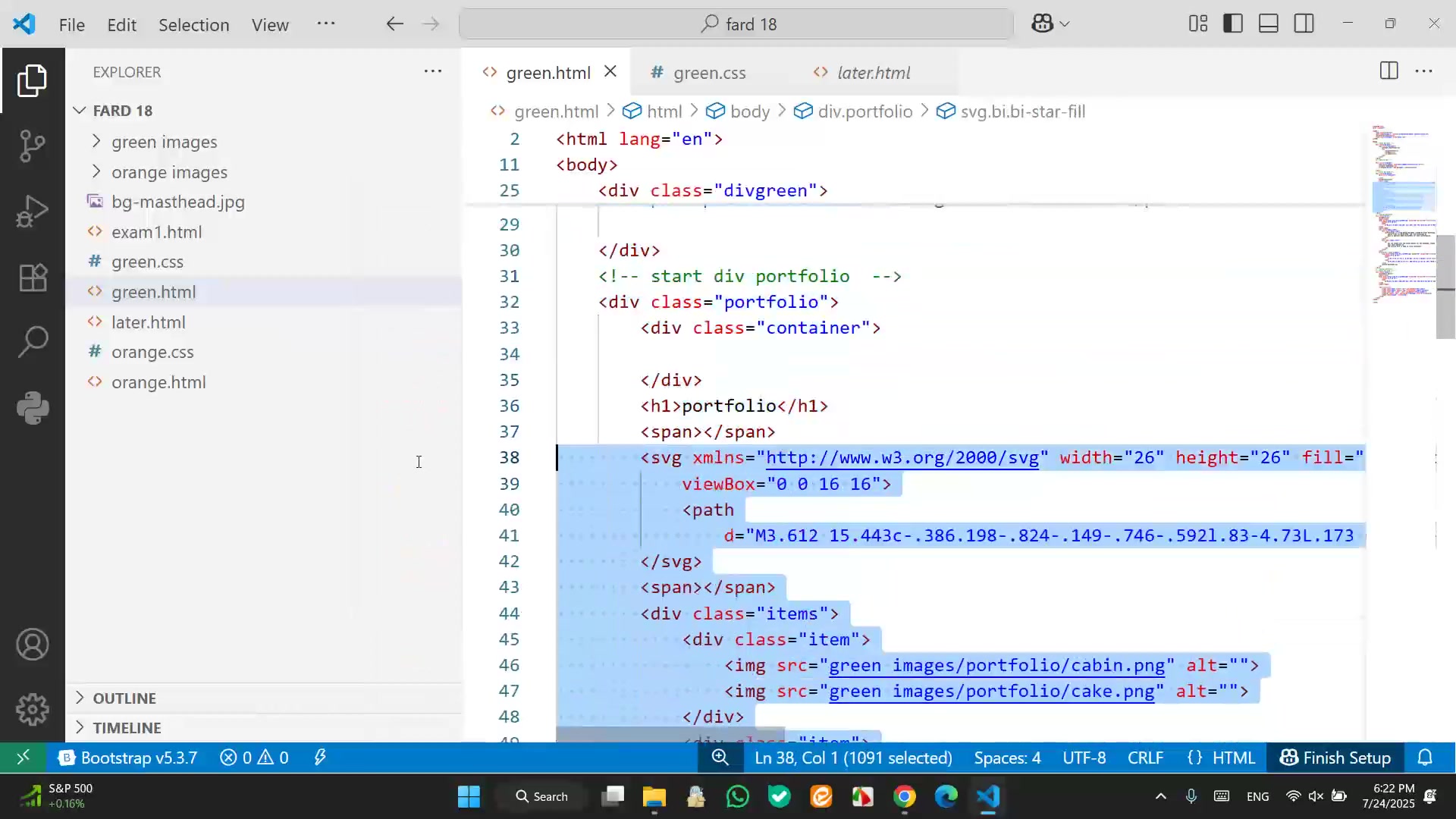Screen dimensions: 1456x819
Task: Toggle the bottom Panel visibility
Action: [1269, 24]
